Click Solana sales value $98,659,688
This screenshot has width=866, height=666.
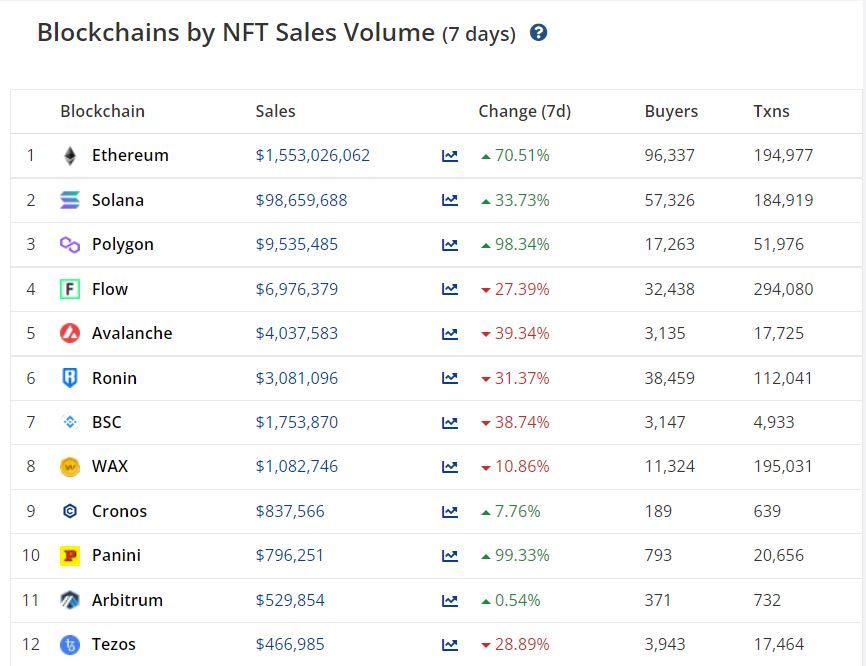pyautogui.click(x=301, y=200)
